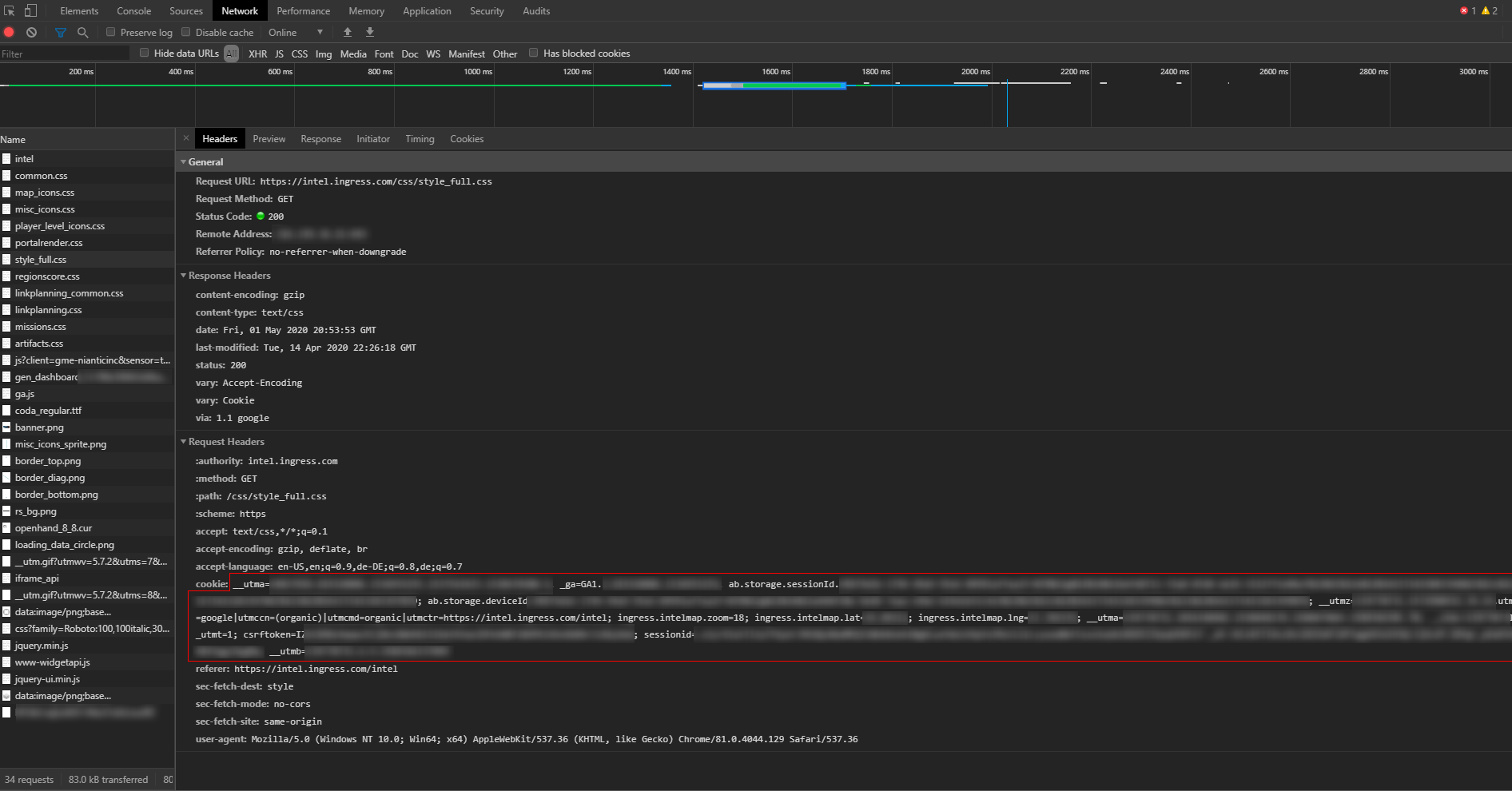
Task: Select the common.css request
Action: click(x=87, y=175)
